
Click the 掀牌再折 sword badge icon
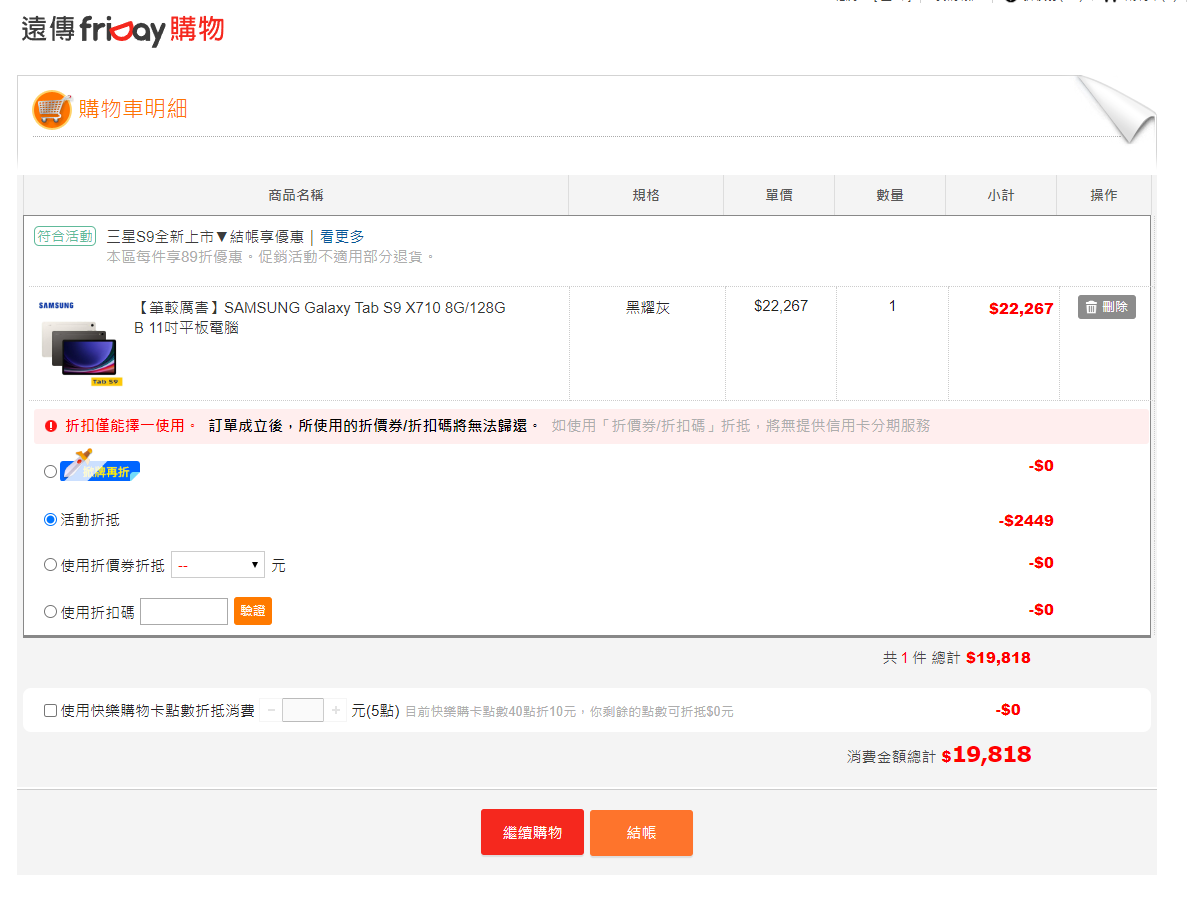(x=100, y=468)
